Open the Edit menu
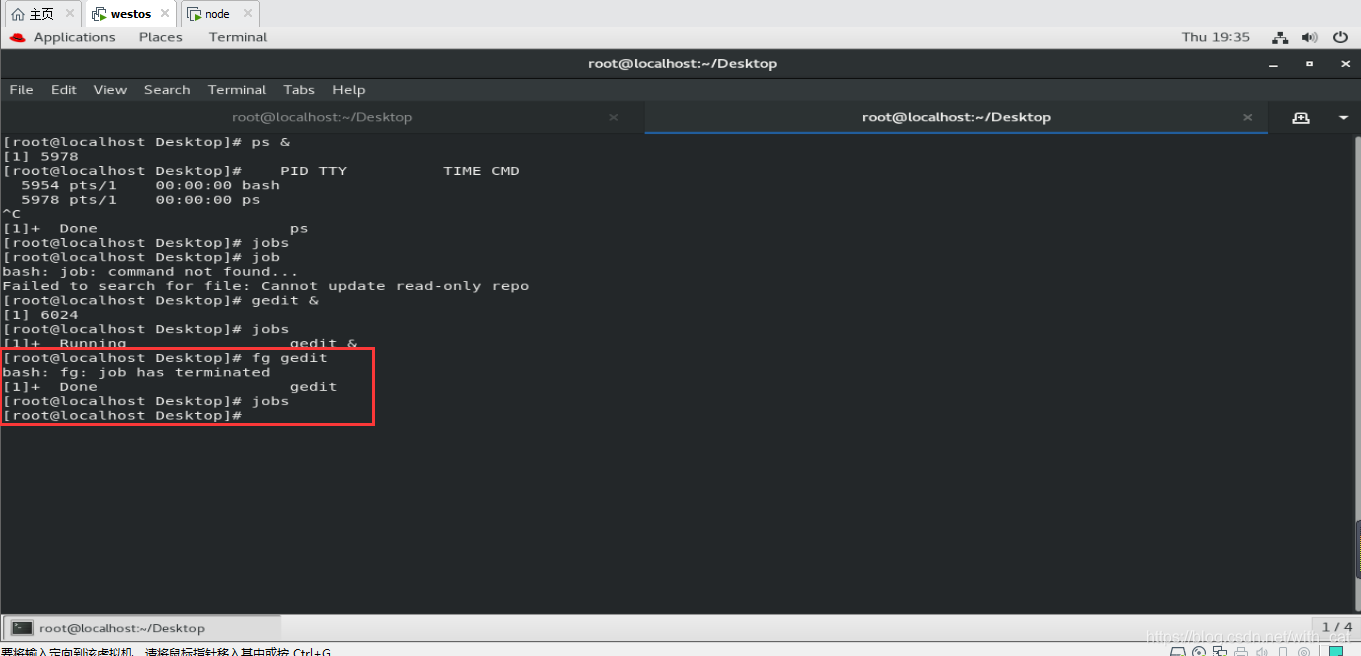Image resolution: width=1361 pixels, height=656 pixels. point(64,89)
